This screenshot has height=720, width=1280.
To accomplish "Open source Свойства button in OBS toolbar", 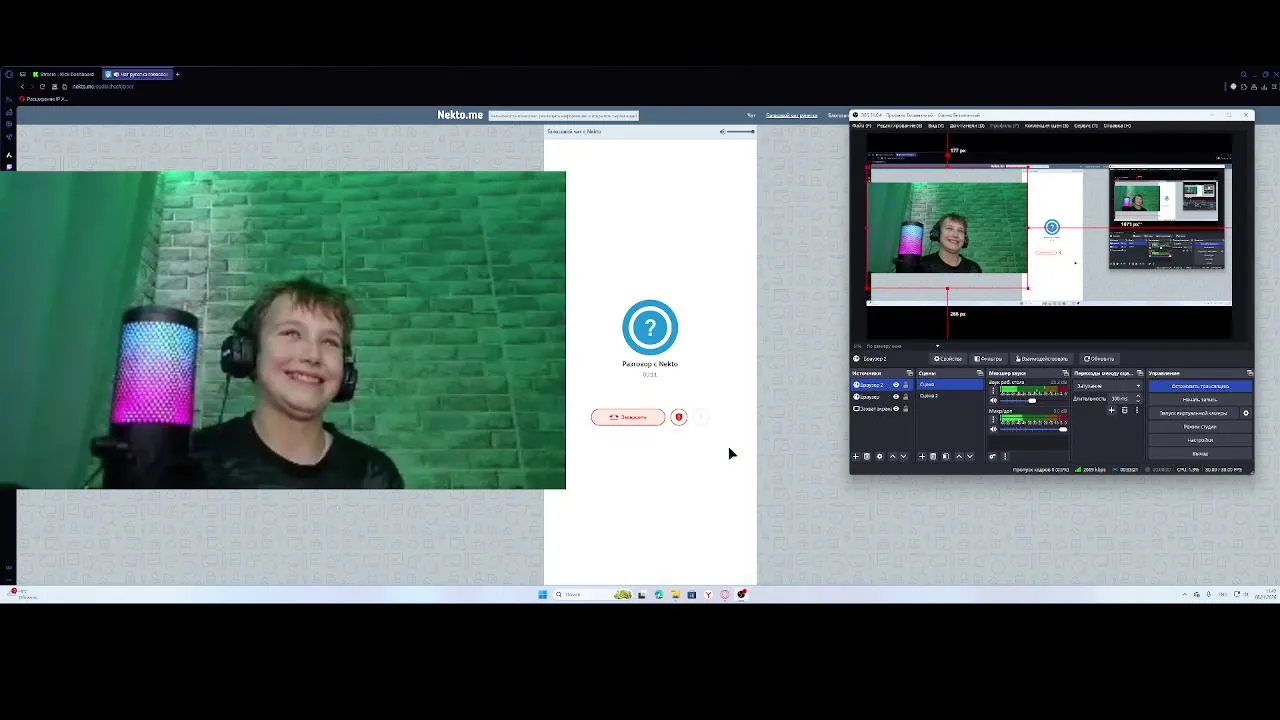I will click(948, 359).
